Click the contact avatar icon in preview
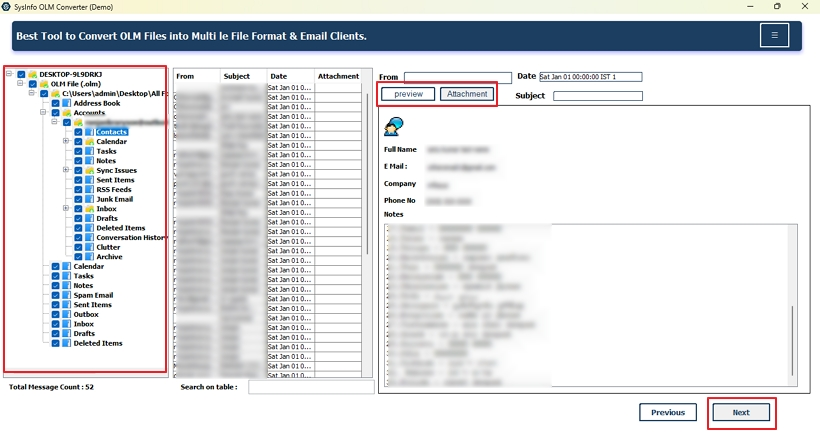This screenshot has width=820, height=432. [x=393, y=127]
